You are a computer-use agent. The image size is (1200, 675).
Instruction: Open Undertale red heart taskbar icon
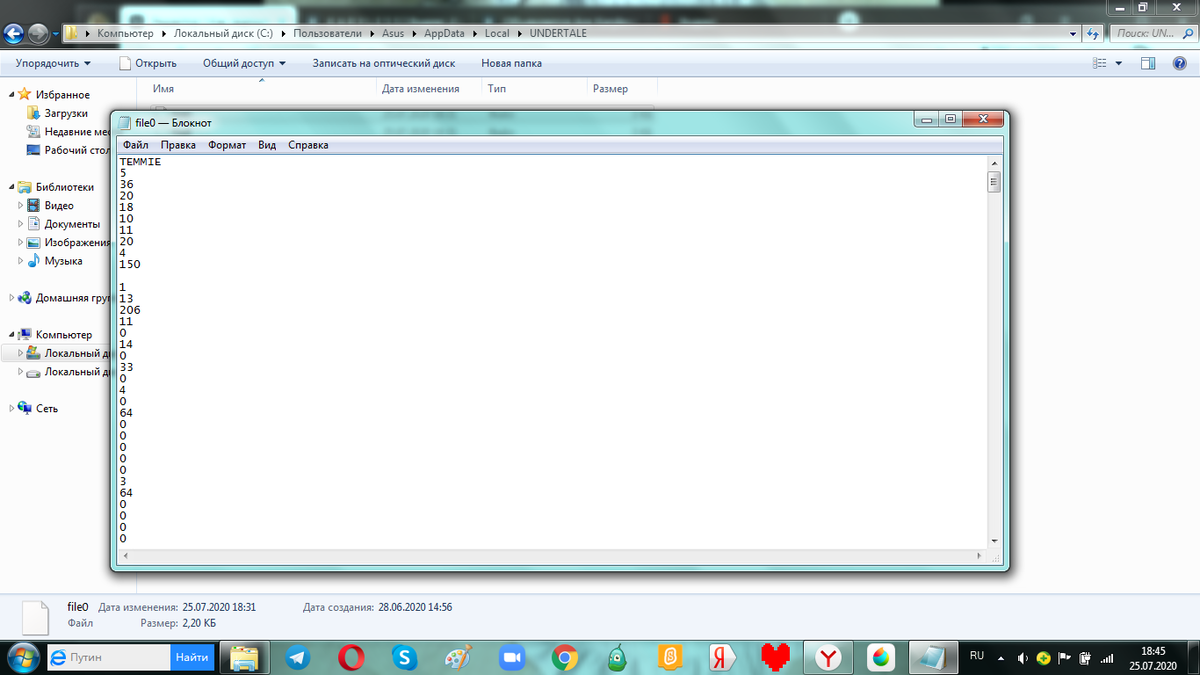tap(776, 657)
